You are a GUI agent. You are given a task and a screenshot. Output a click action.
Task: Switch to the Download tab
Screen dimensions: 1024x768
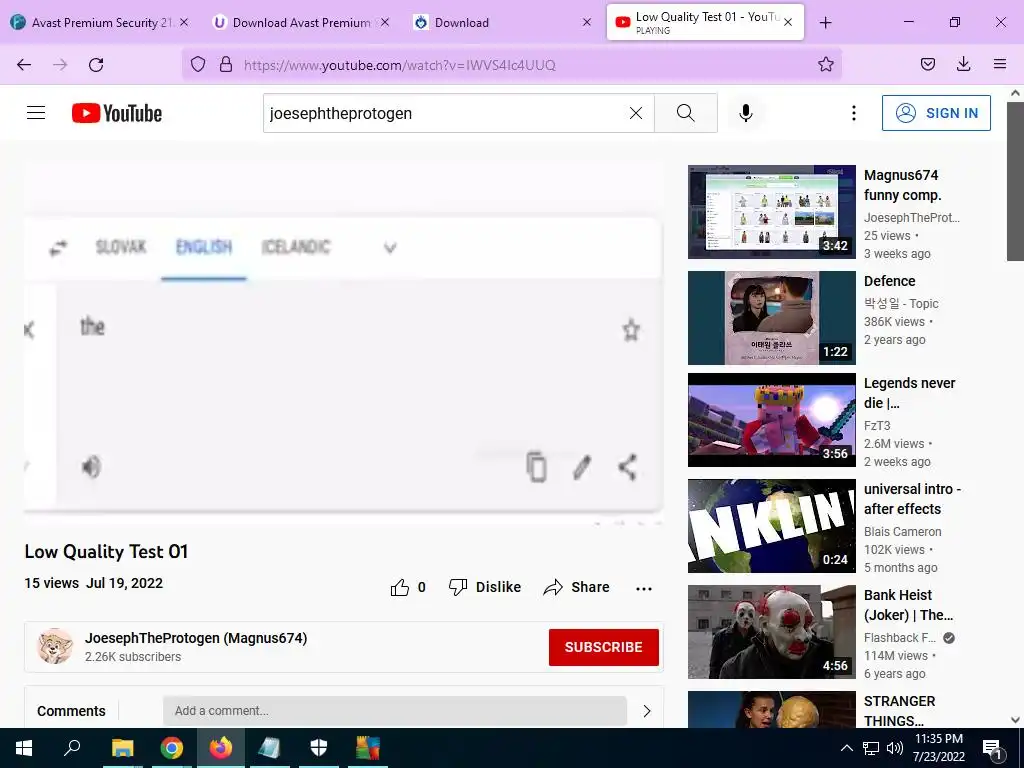tap(500, 22)
